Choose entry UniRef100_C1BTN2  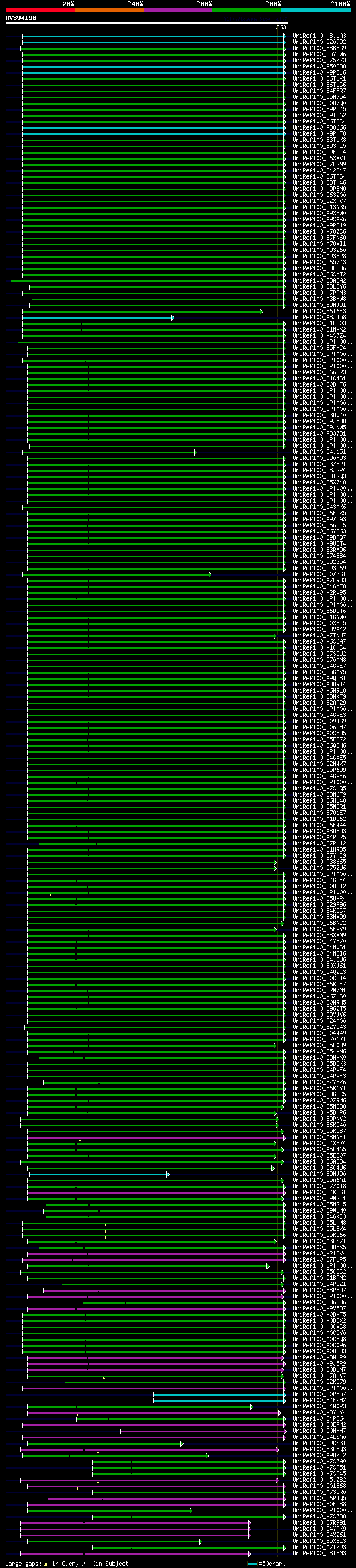click(x=319, y=1278)
